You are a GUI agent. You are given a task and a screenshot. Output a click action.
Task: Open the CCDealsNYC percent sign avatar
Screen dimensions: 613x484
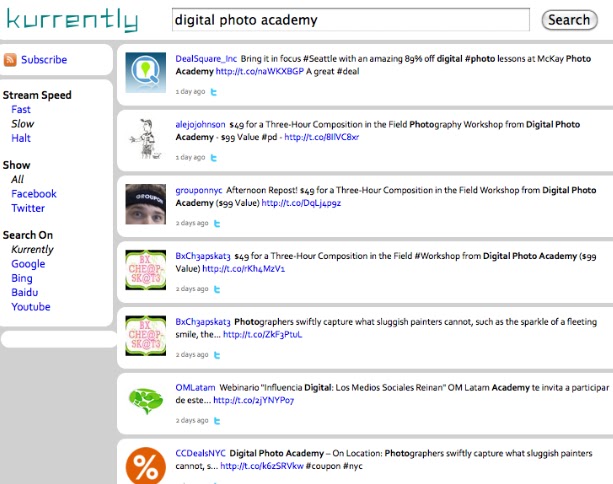pyautogui.click(x=145, y=466)
